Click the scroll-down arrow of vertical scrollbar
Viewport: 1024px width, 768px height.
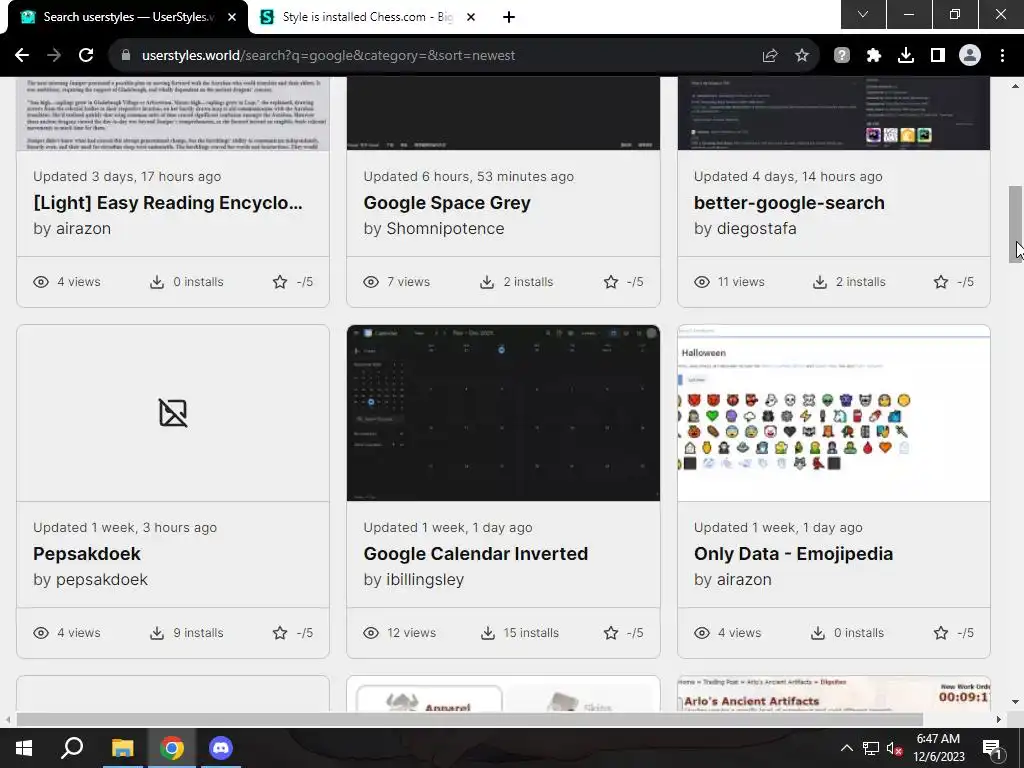[x=1015, y=703]
